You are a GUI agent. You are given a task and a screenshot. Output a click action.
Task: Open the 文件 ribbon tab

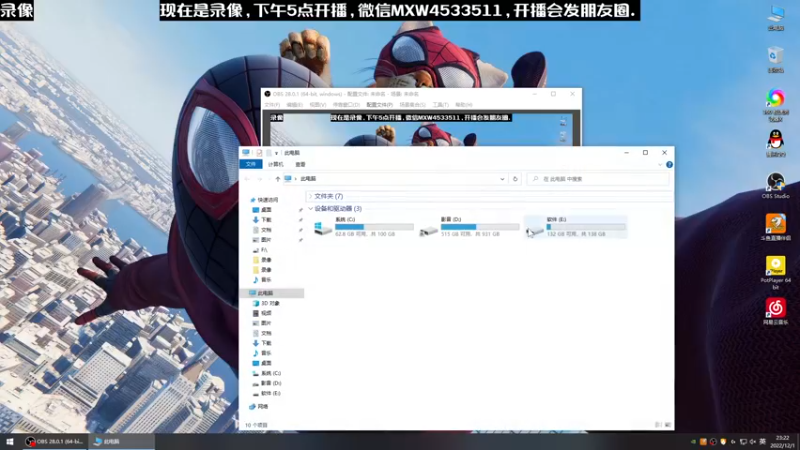tap(251, 164)
